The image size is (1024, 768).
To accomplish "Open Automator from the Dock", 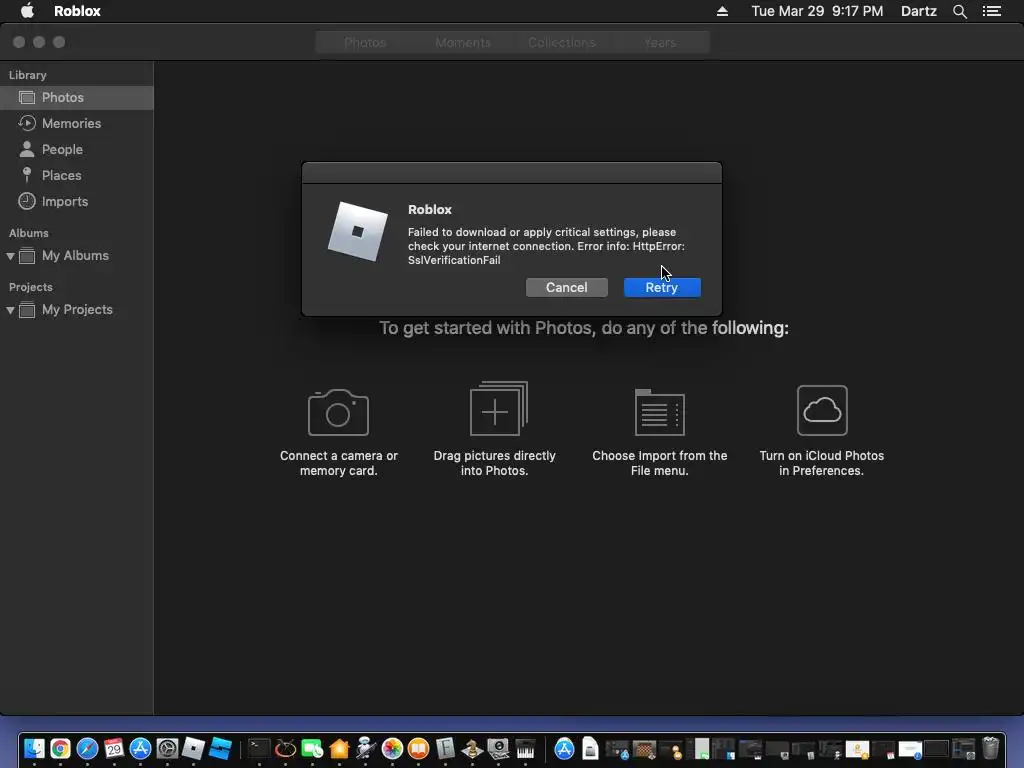I will 366,748.
